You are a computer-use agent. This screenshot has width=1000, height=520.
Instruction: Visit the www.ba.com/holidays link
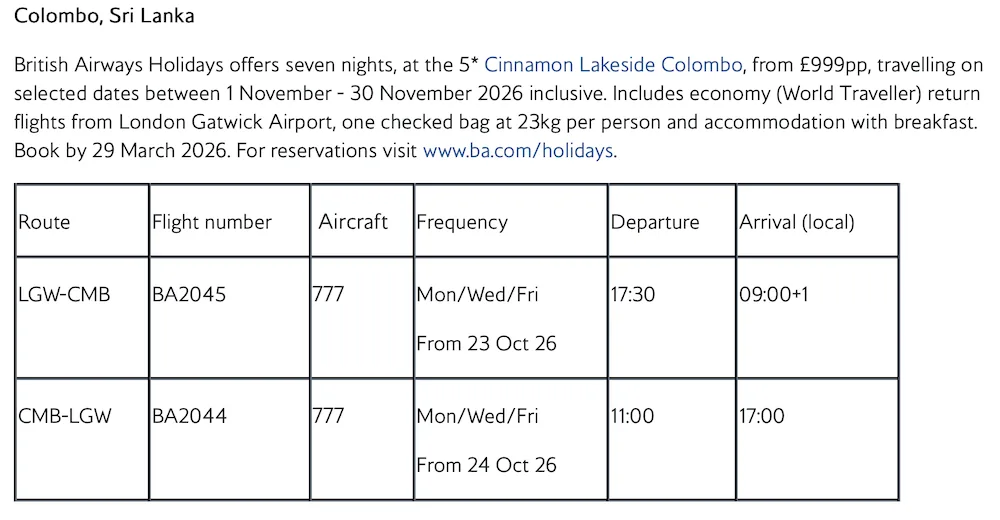pos(518,152)
